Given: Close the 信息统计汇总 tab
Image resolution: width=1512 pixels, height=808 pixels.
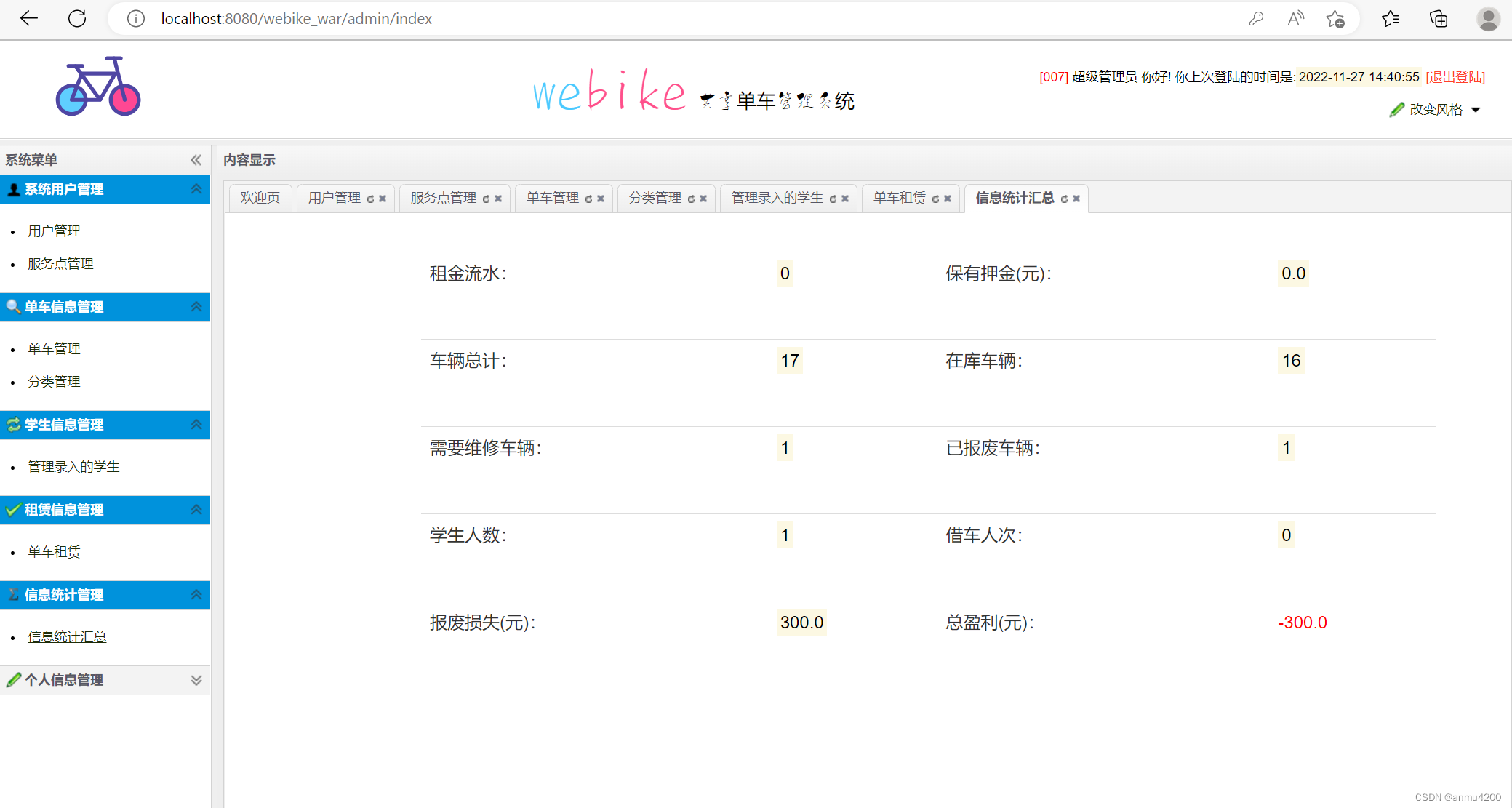Looking at the screenshot, I should [1076, 199].
